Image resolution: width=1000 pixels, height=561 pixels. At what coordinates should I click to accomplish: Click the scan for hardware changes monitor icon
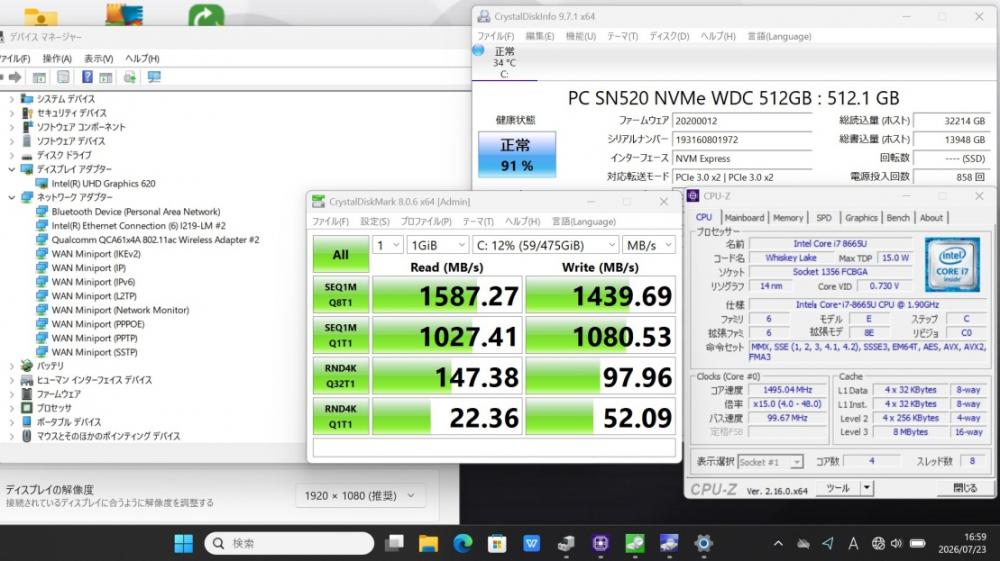tap(154, 77)
